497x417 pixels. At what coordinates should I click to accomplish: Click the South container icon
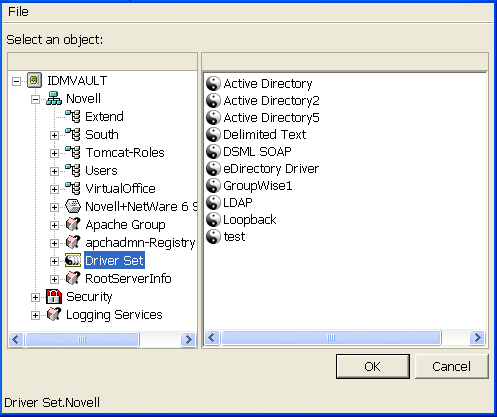point(73,134)
